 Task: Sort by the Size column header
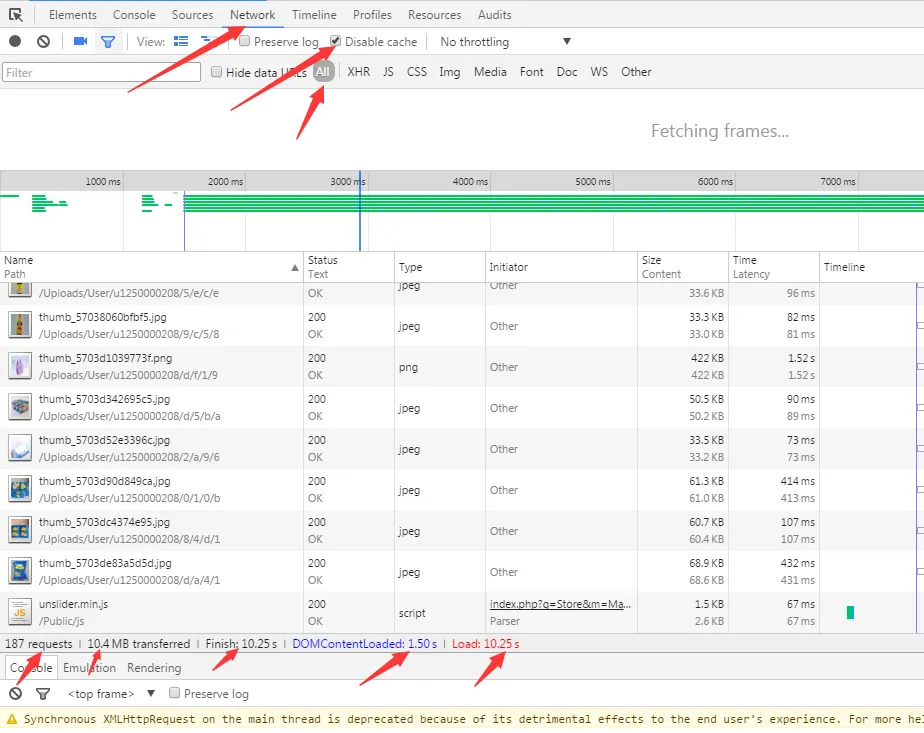[683, 267]
